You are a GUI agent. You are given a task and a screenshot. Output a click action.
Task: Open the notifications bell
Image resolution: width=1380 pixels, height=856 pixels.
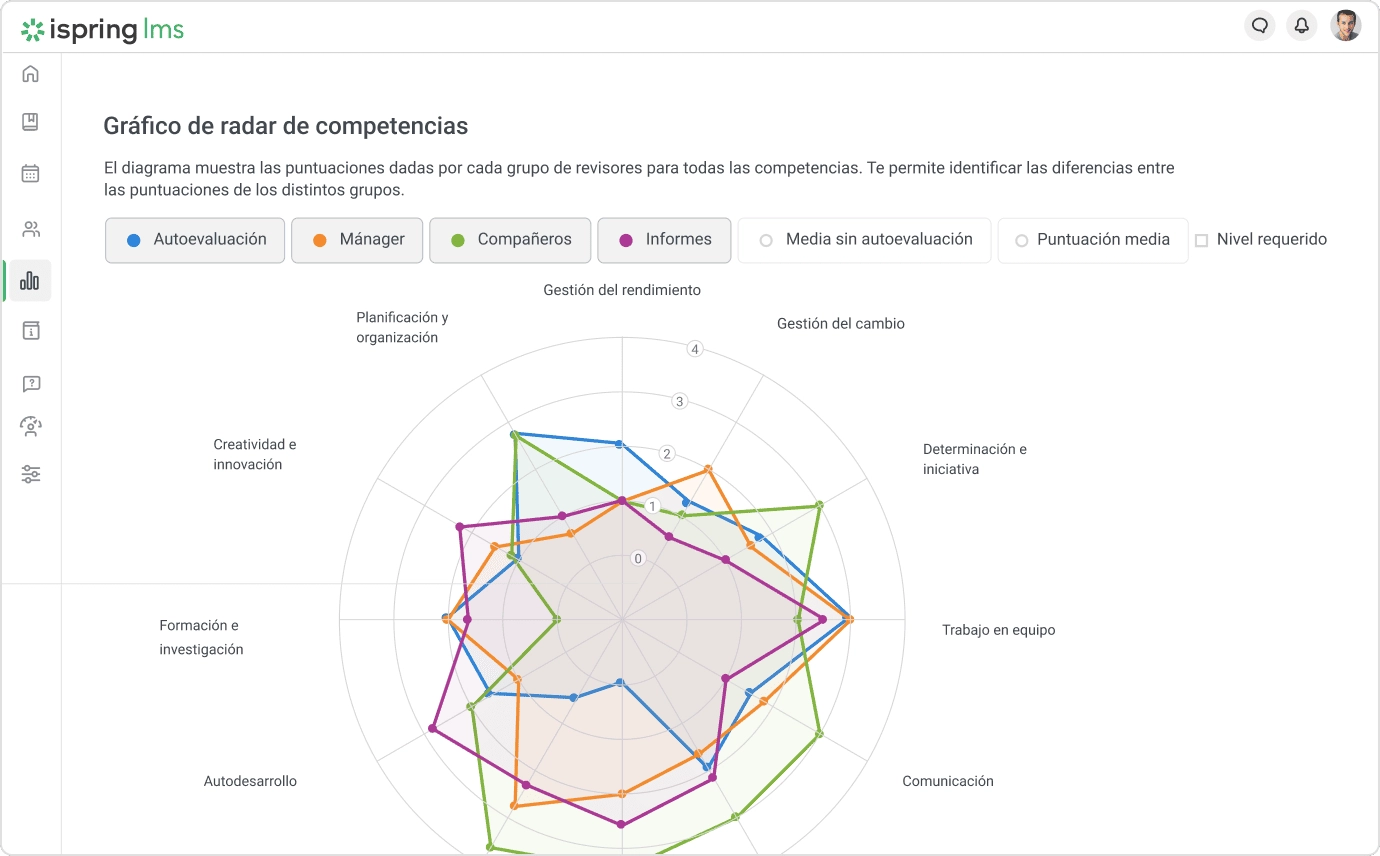[1301, 25]
